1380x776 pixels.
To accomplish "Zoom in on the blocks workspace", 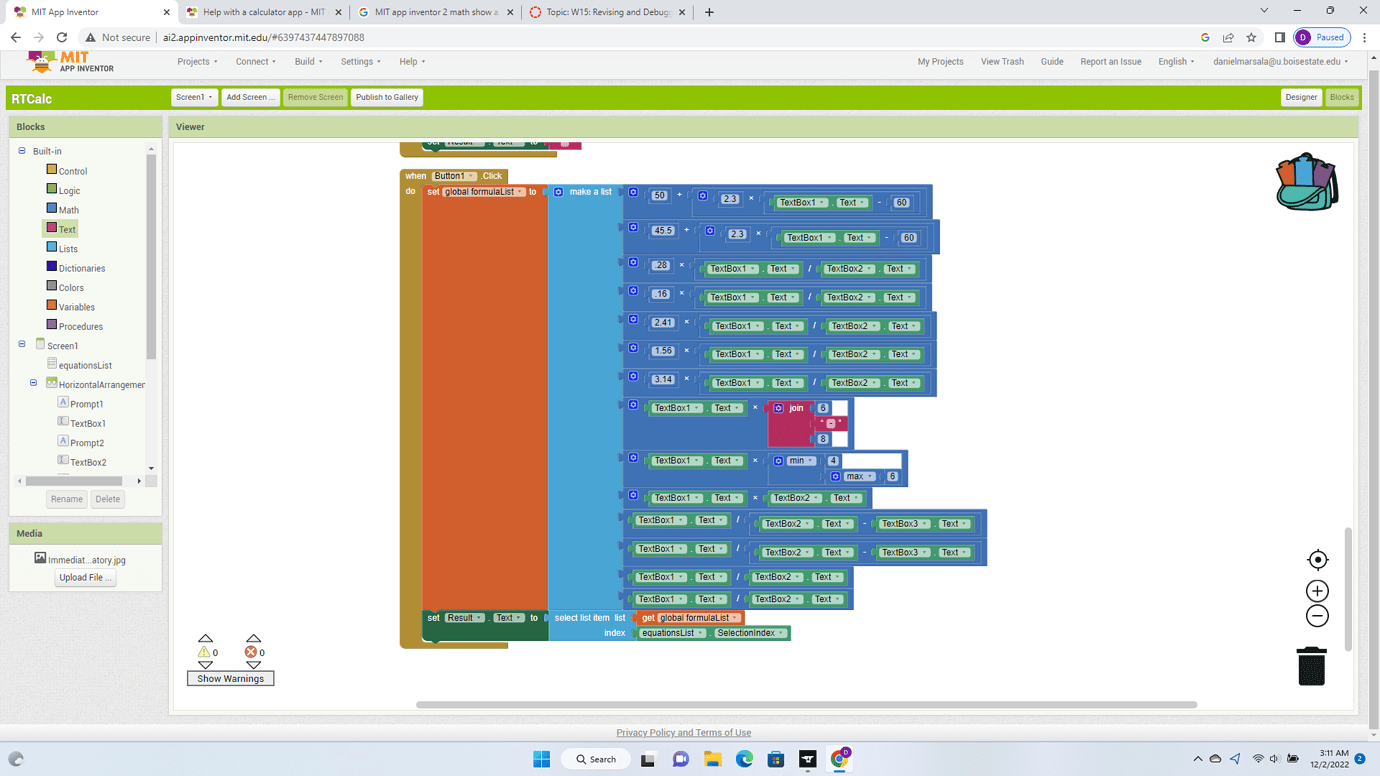I will click(x=1316, y=590).
